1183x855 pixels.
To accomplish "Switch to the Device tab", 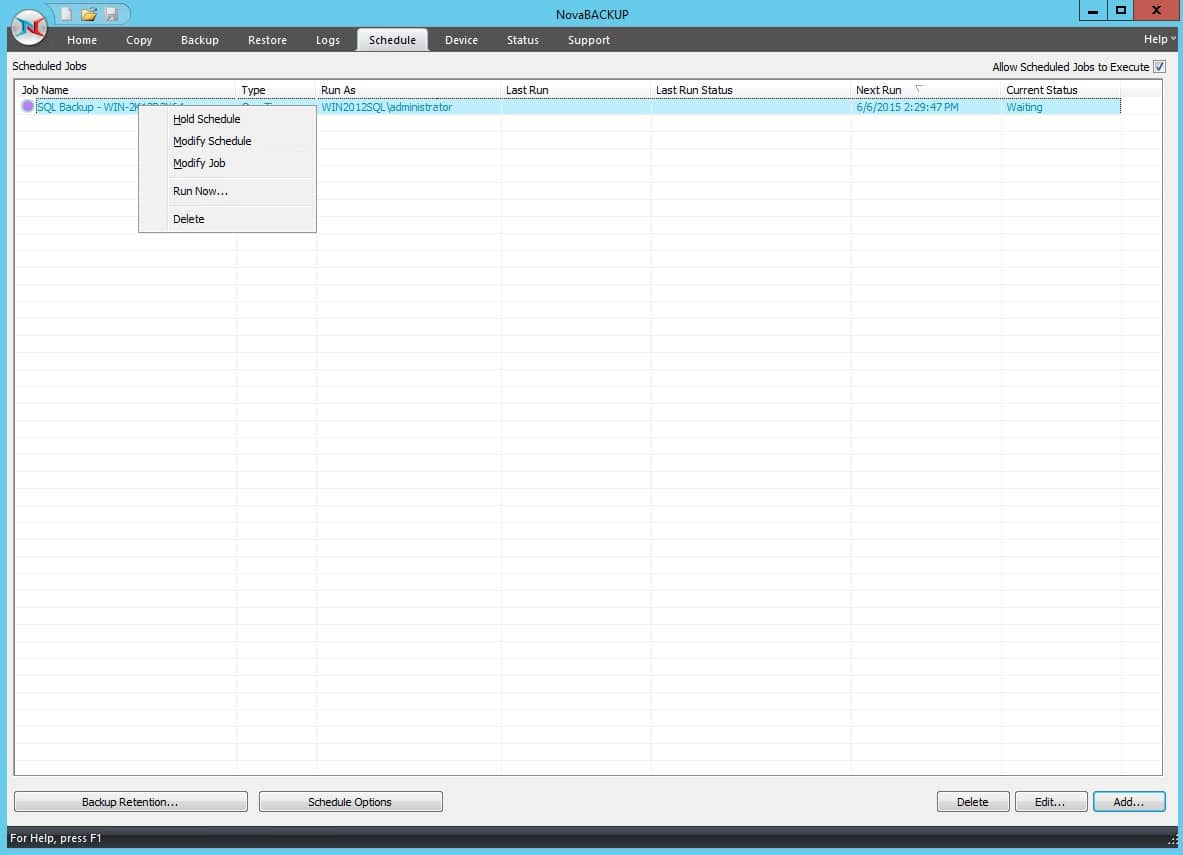I will coord(461,40).
